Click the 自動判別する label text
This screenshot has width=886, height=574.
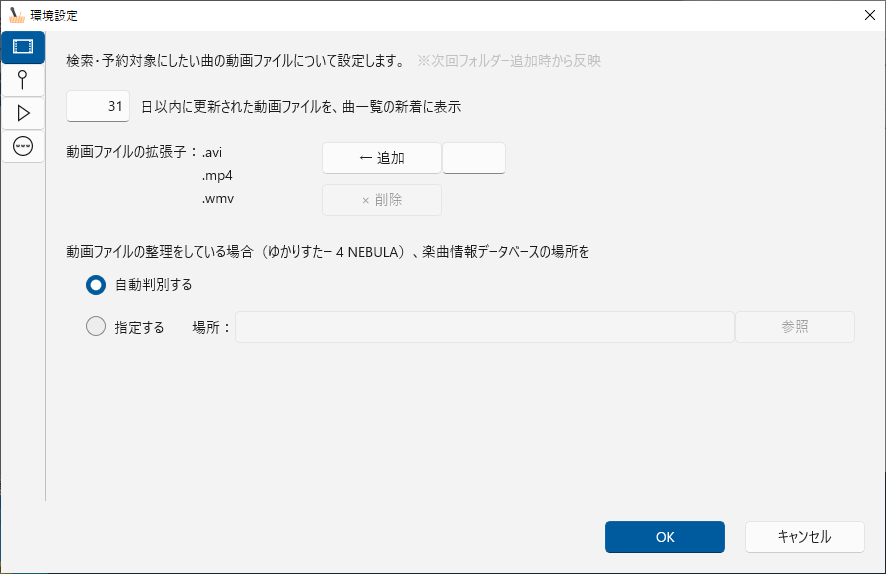pyautogui.click(x=154, y=285)
